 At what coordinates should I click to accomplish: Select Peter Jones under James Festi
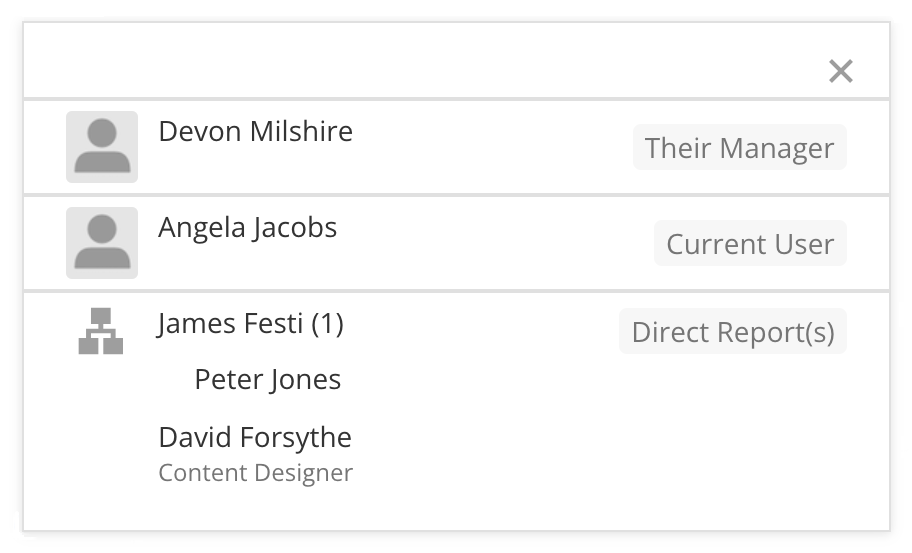pos(268,380)
